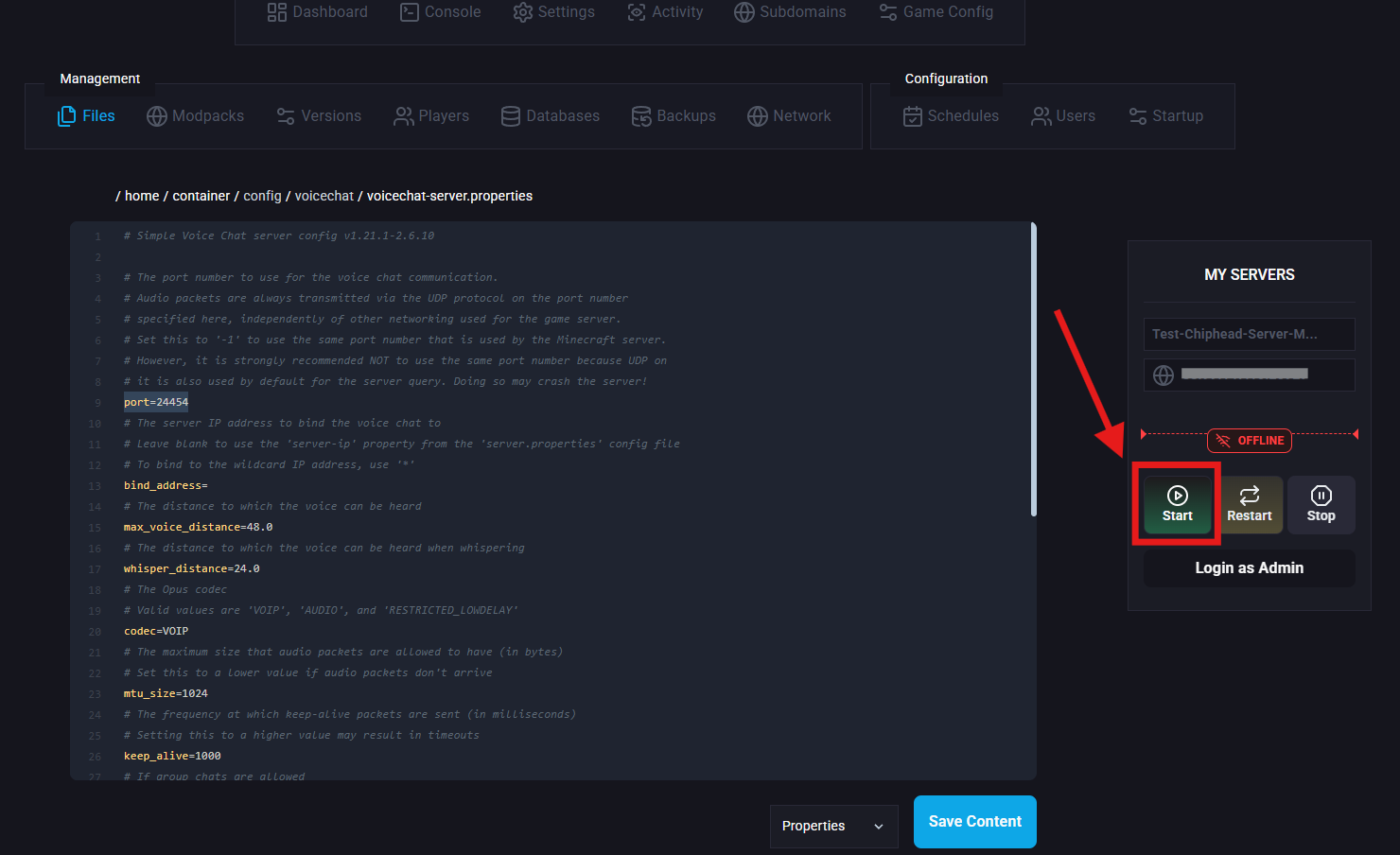Screen dimensions: 1400x855
Task: Click the OFFLINE status badge
Action: [x=1250, y=441]
